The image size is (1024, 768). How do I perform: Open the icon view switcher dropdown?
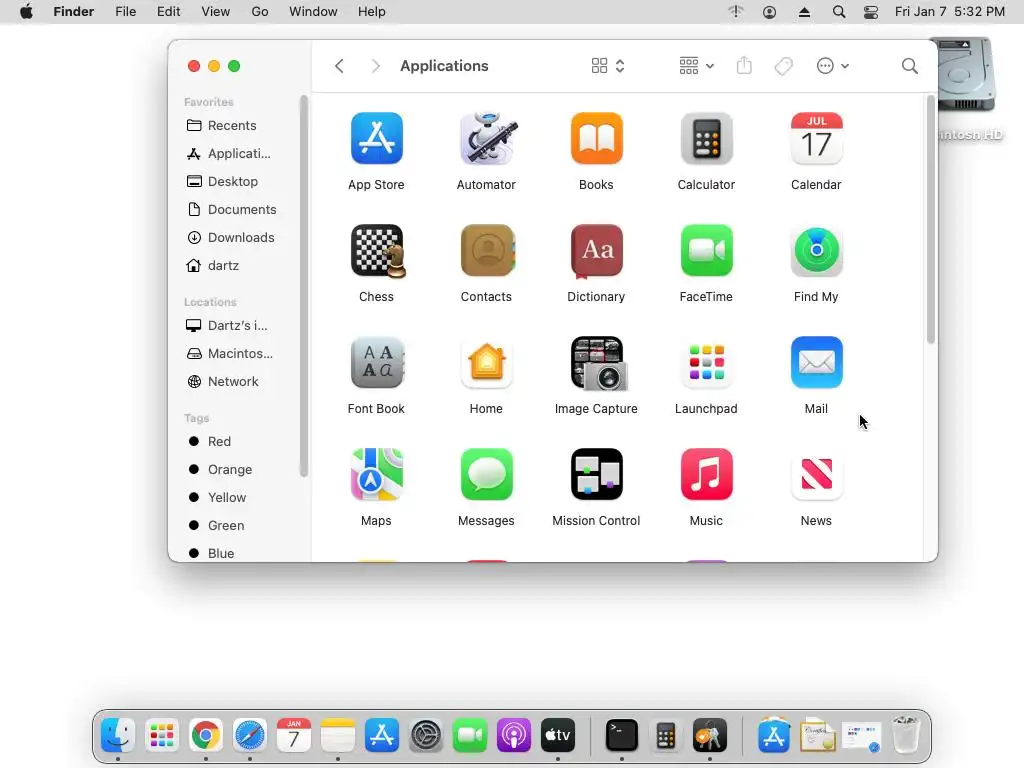608,66
